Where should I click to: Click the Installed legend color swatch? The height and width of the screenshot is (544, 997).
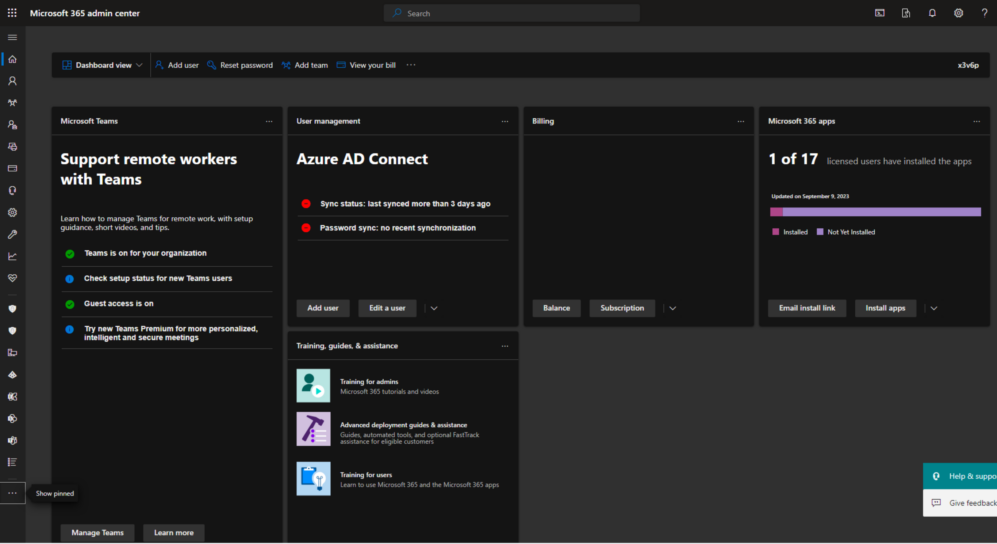pos(776,232)
